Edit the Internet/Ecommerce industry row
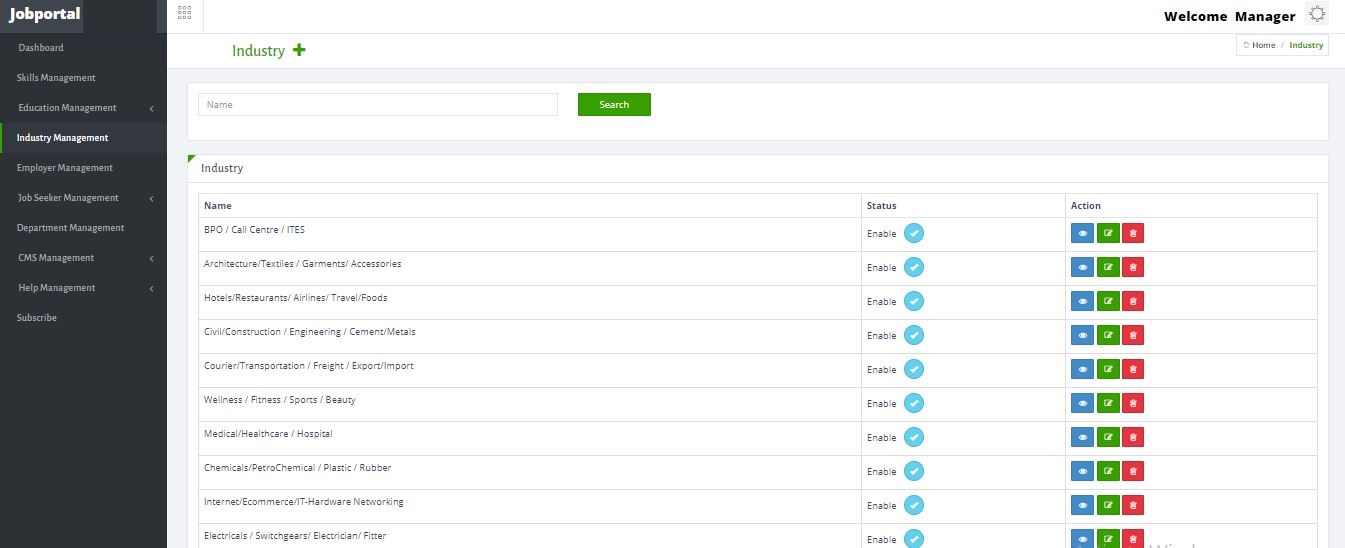1345x548 pixels. tap(1108, 505)
